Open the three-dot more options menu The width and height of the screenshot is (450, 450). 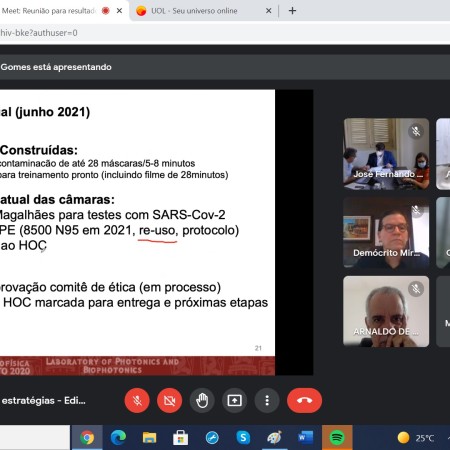pyautogui.click(x=267, y=400)
